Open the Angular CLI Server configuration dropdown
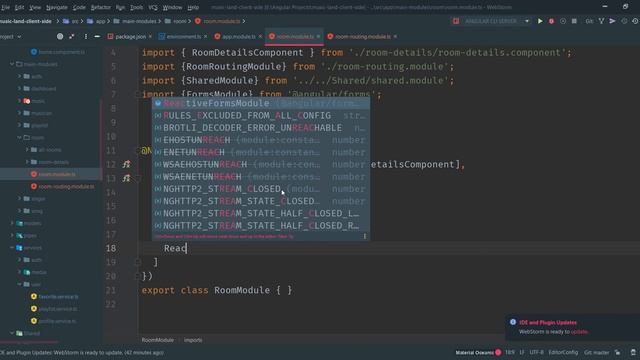Image resolution: width=640 pixels, height=360 pixels. [x=527, y=21]
